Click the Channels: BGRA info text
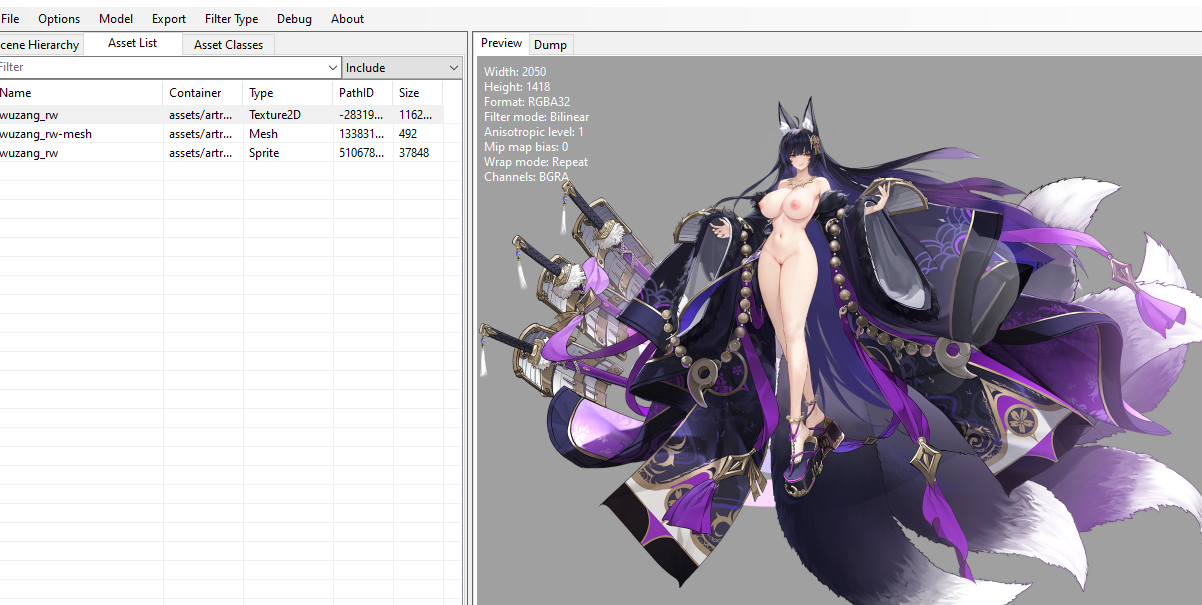This screenshot has width=1202, height=605. pos(526,177)
